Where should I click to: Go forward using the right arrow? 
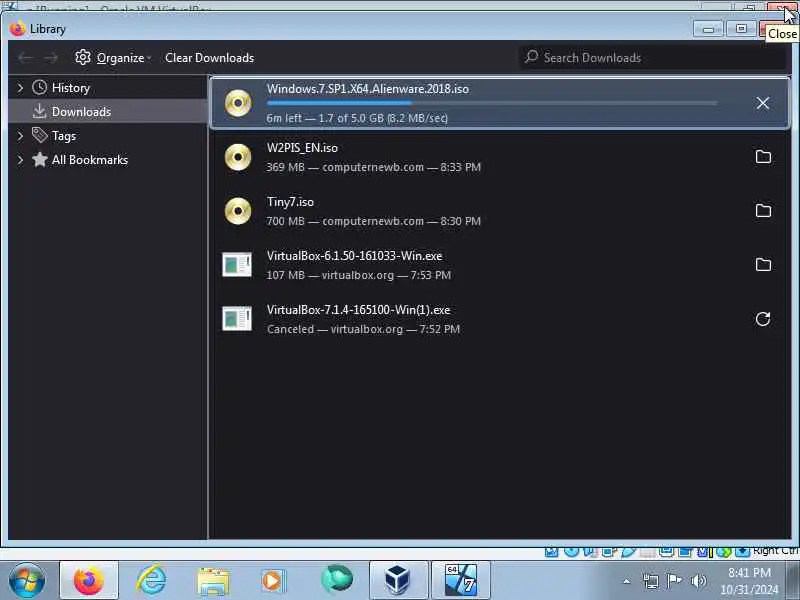click(x=51, y=58)
